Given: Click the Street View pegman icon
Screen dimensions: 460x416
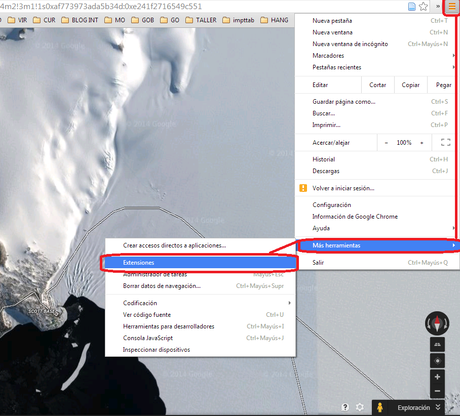Looking at the screenshot, I should 380,407.
